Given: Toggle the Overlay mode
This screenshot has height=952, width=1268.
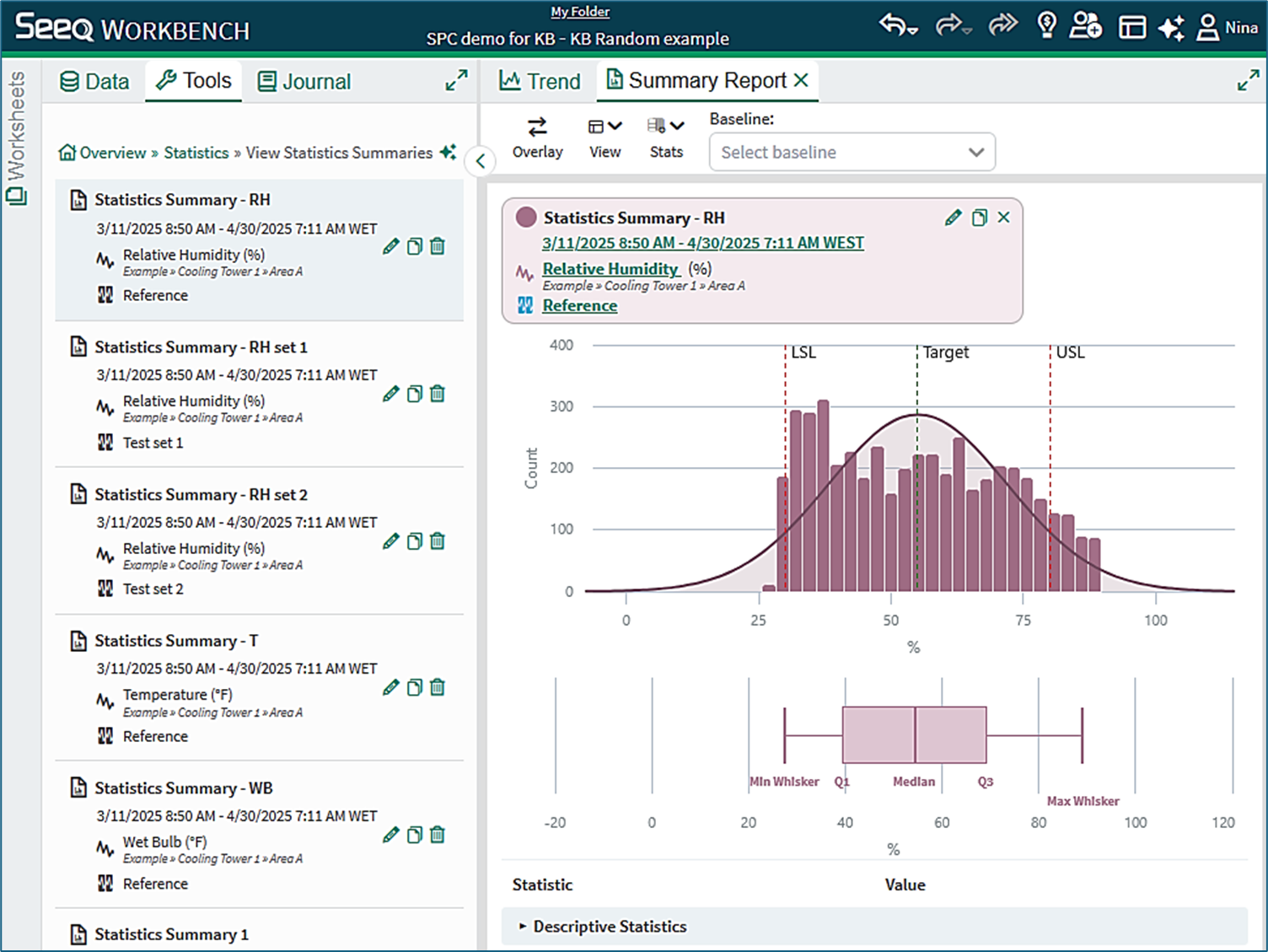Looking at the screenshot, I should 538,138.
